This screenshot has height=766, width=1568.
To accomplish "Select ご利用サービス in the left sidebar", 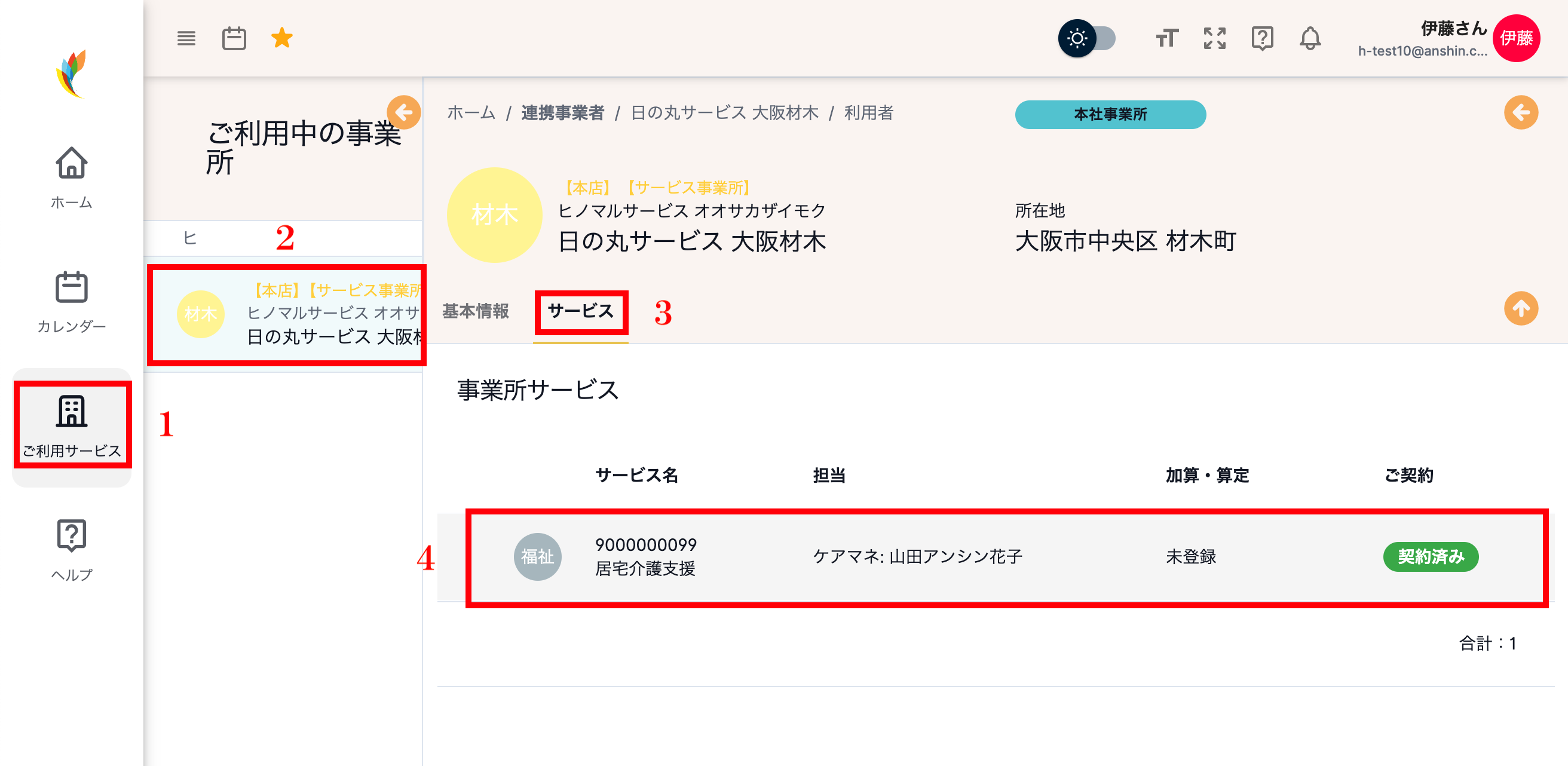I will pos(72,424).
